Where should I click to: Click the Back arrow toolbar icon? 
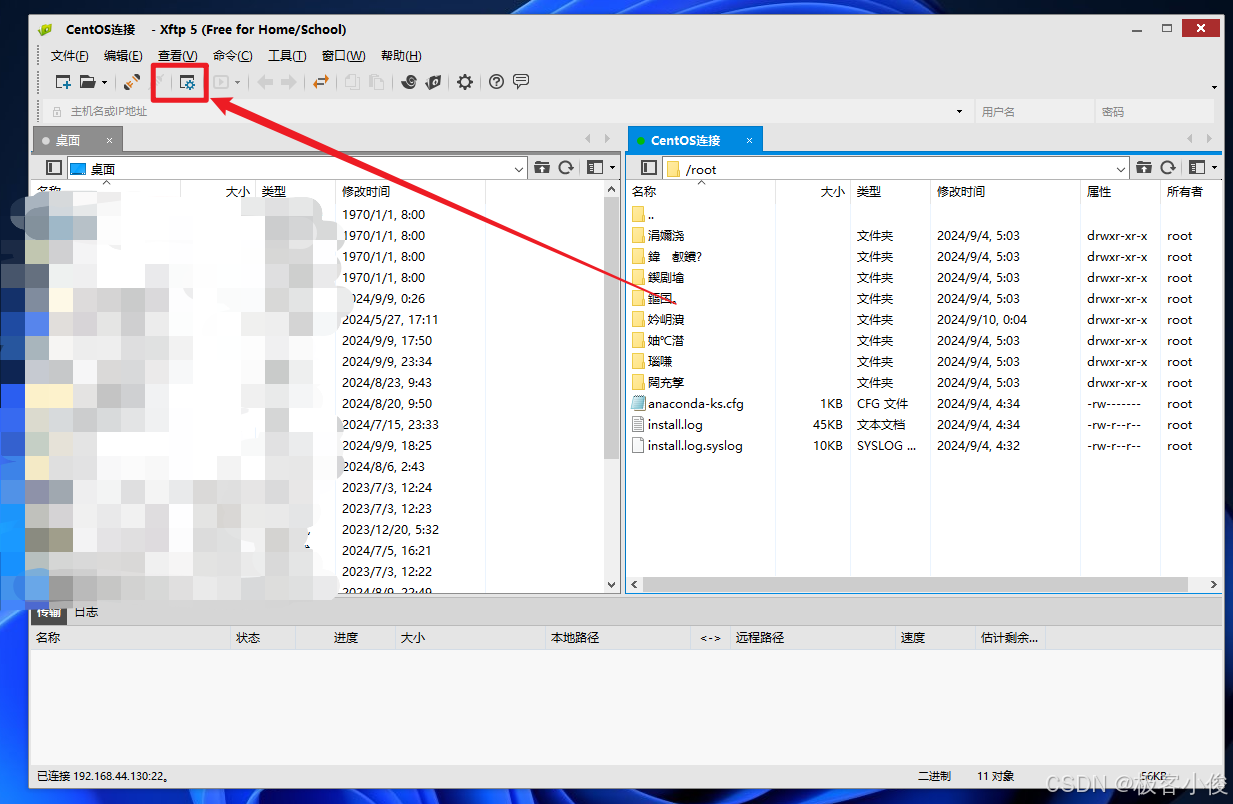pos(265,82)
